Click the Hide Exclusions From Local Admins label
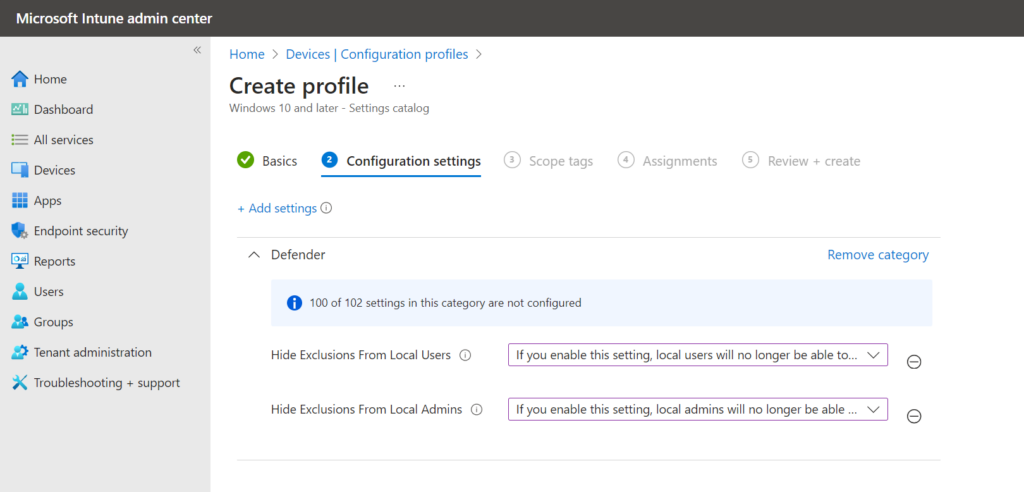This screenshot has width=1024, height=492. (x=366, y=410)
